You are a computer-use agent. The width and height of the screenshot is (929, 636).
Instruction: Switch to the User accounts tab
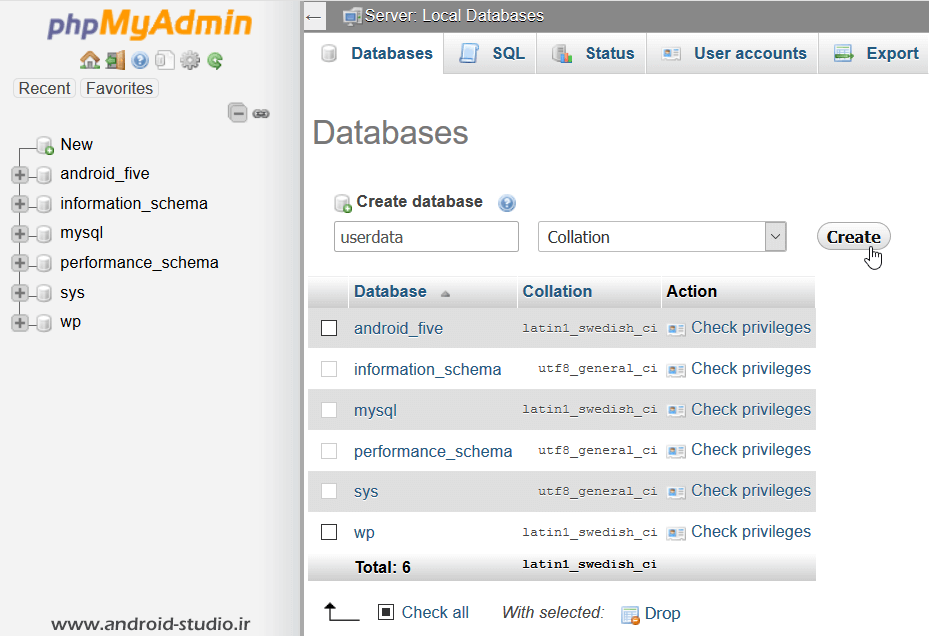733,53
